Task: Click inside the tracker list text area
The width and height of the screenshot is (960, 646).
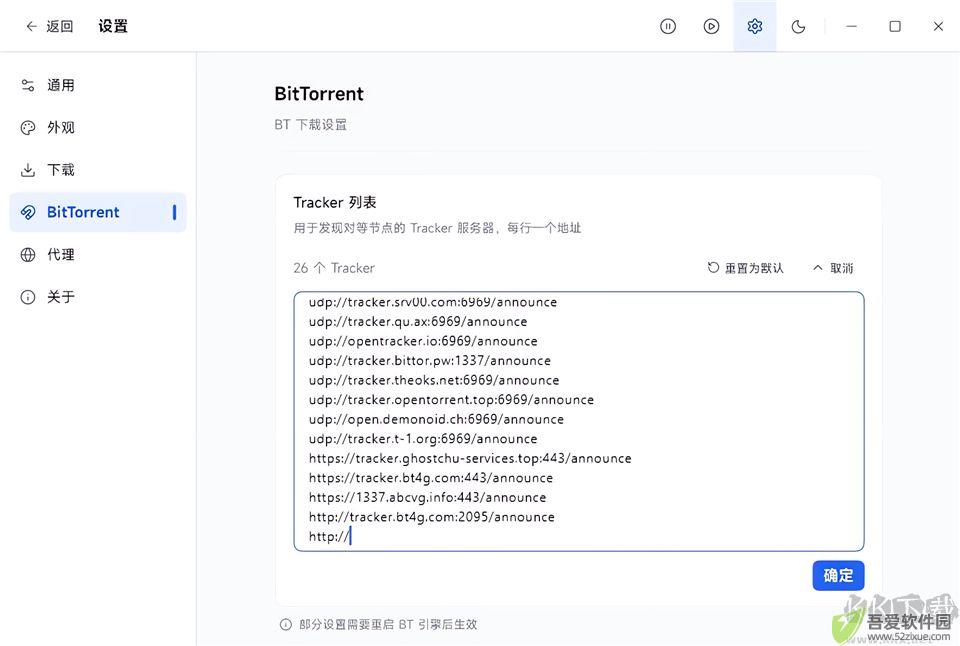Action: [579, 421]
